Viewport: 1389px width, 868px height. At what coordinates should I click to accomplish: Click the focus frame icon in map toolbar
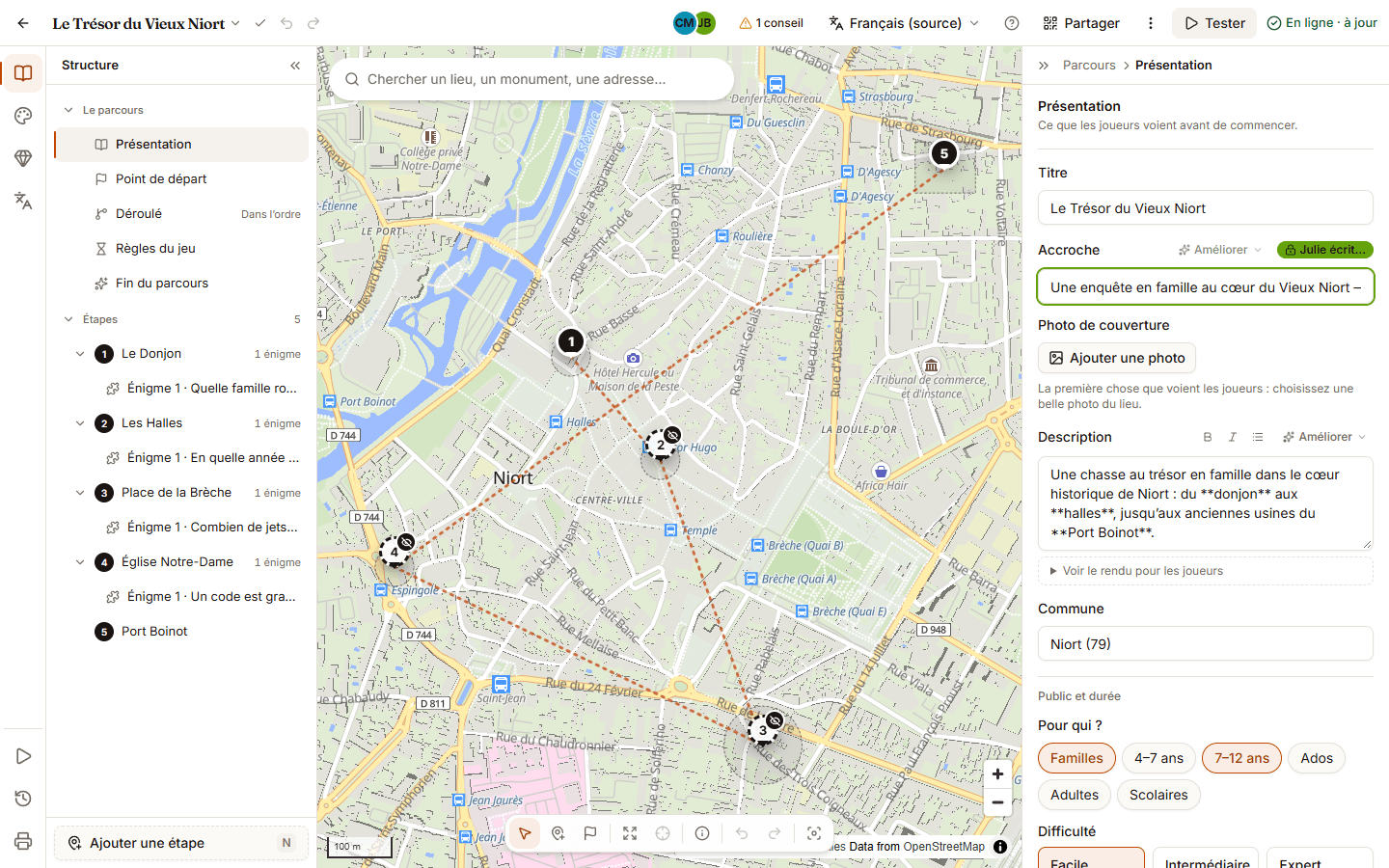(814, 833)
